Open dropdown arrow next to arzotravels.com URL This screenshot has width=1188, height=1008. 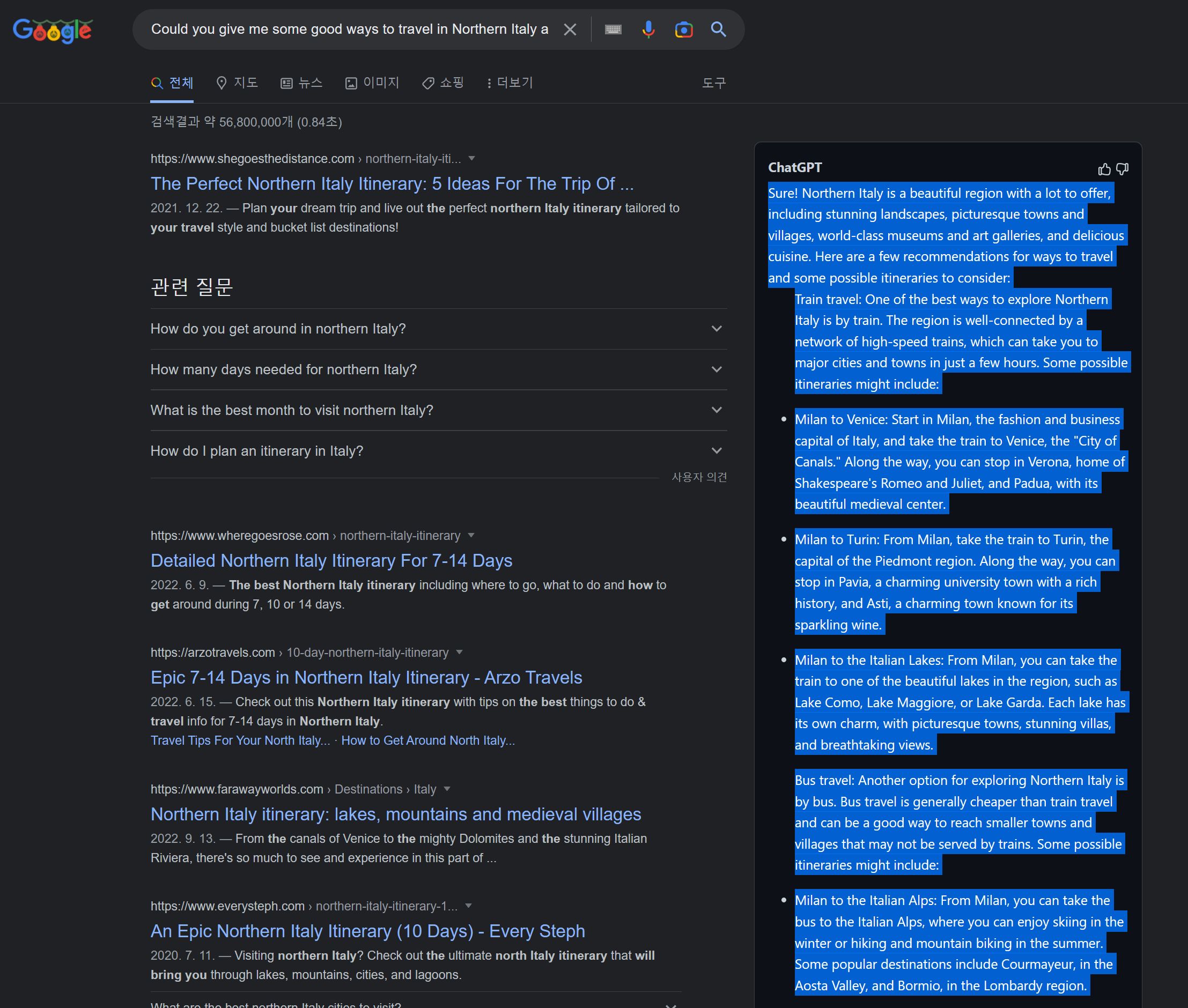coord(459,653)
